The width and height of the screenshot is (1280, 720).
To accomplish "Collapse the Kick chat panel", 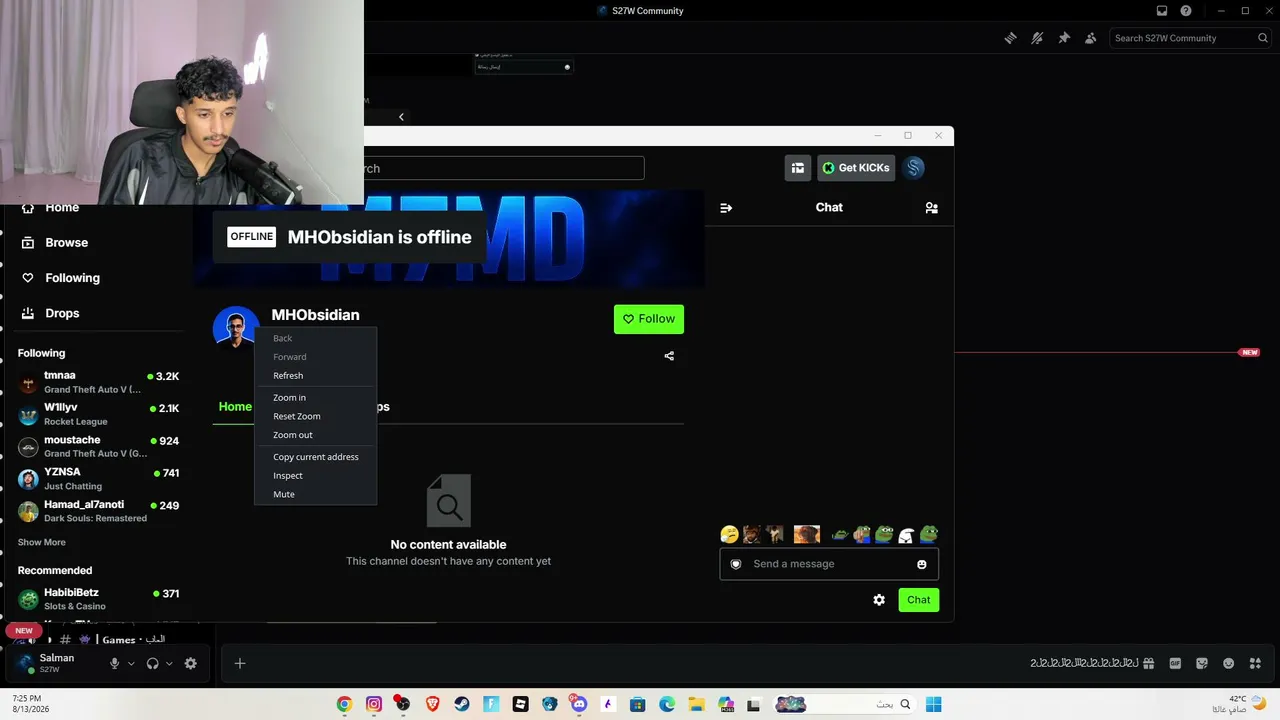I will pos(726,208).
